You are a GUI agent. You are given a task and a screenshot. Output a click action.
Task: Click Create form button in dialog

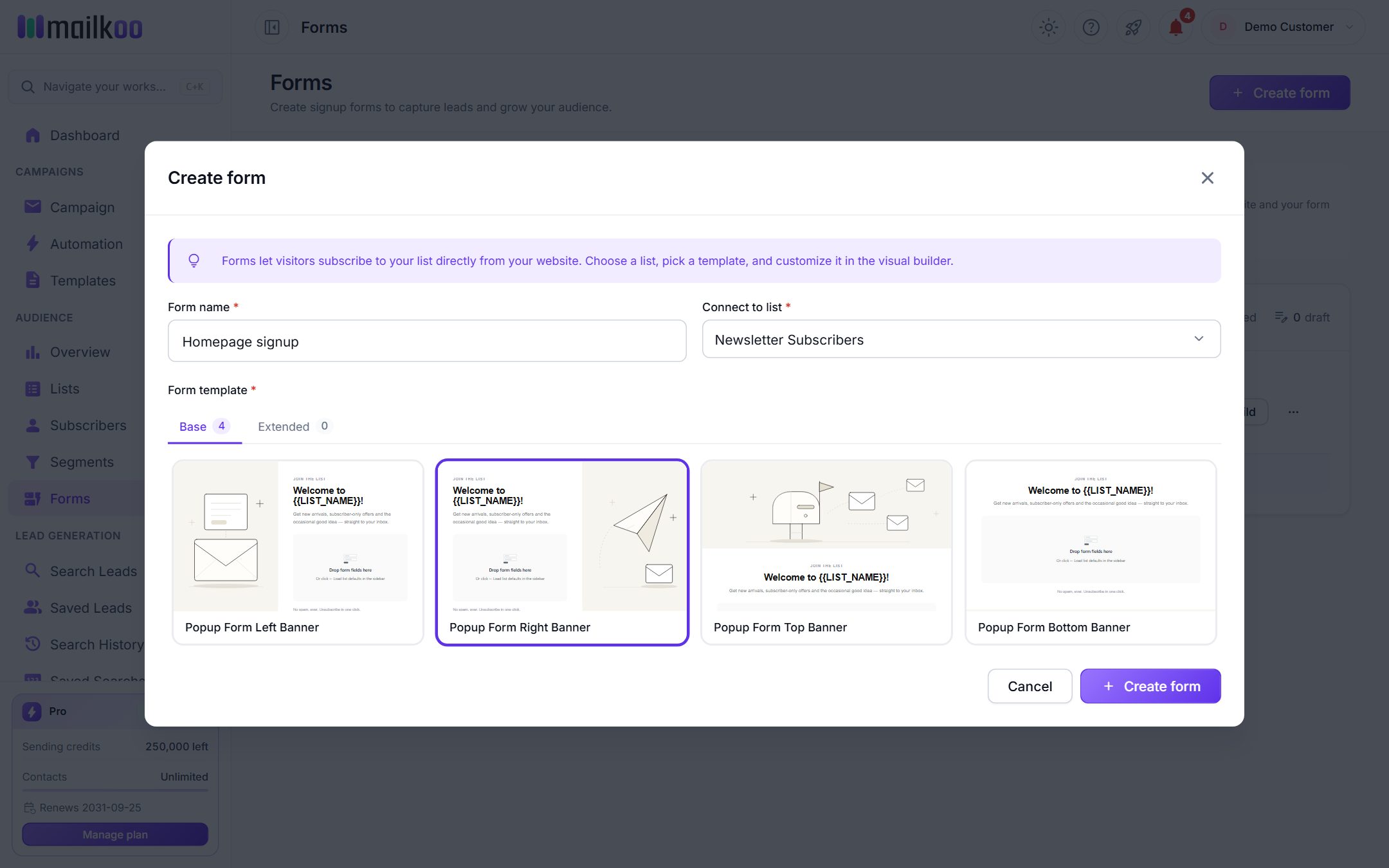click(x=1150, y=686)
